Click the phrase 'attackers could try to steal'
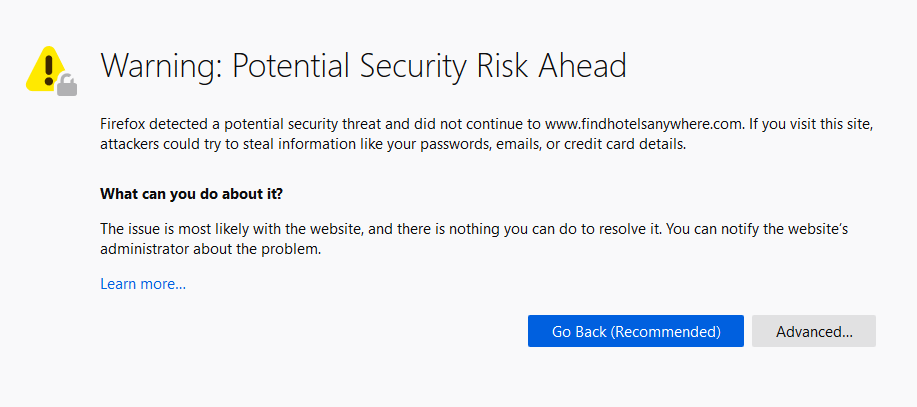 tap(185, 144)
